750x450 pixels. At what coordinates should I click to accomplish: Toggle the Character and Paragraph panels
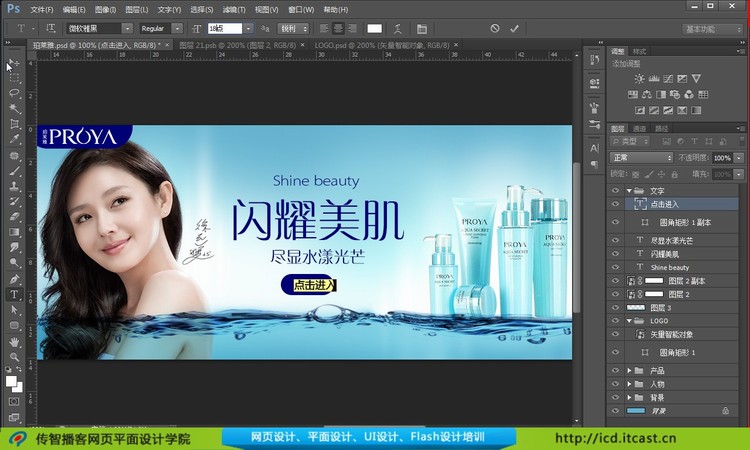421,29
